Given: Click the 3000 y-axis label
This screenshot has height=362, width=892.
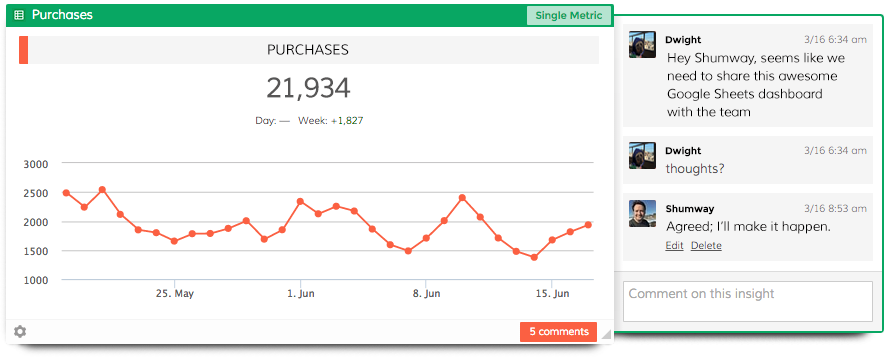Looking at the screenshot, I should 35,164.
